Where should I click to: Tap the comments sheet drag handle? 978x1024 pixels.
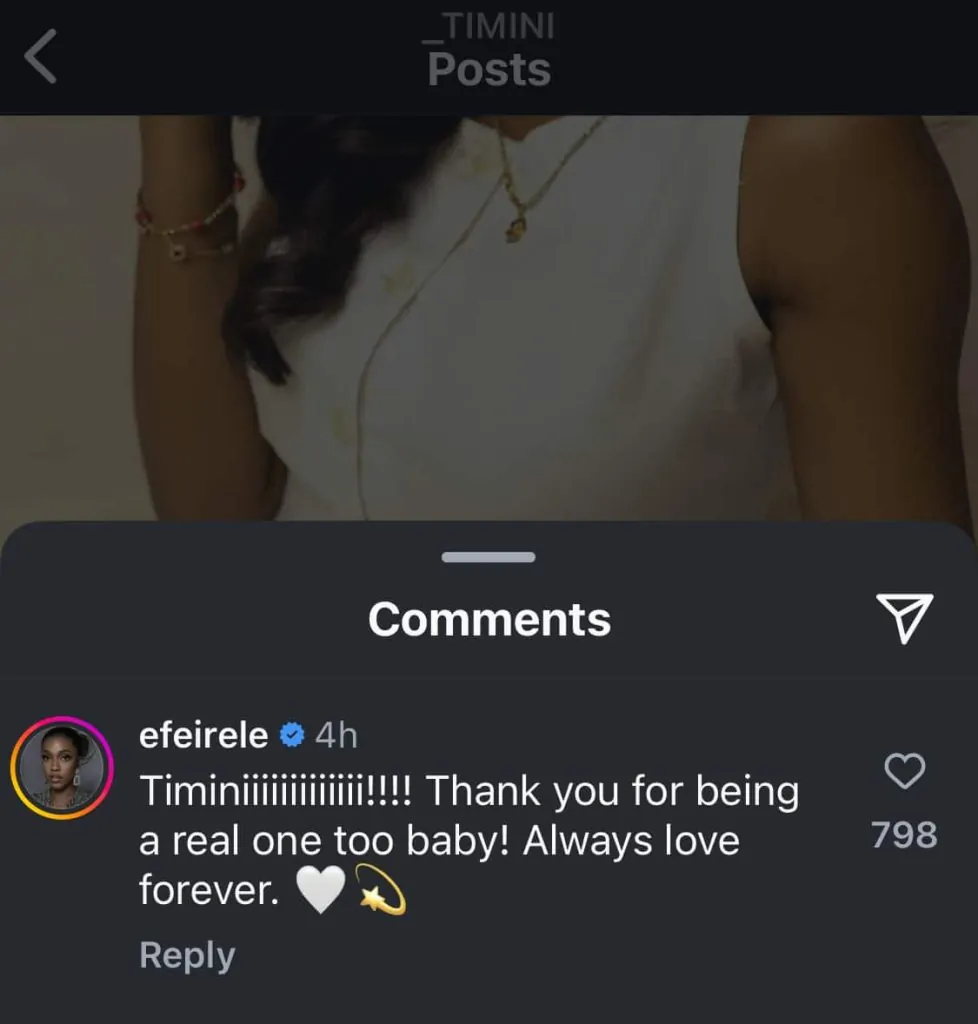tap(489, 557)
